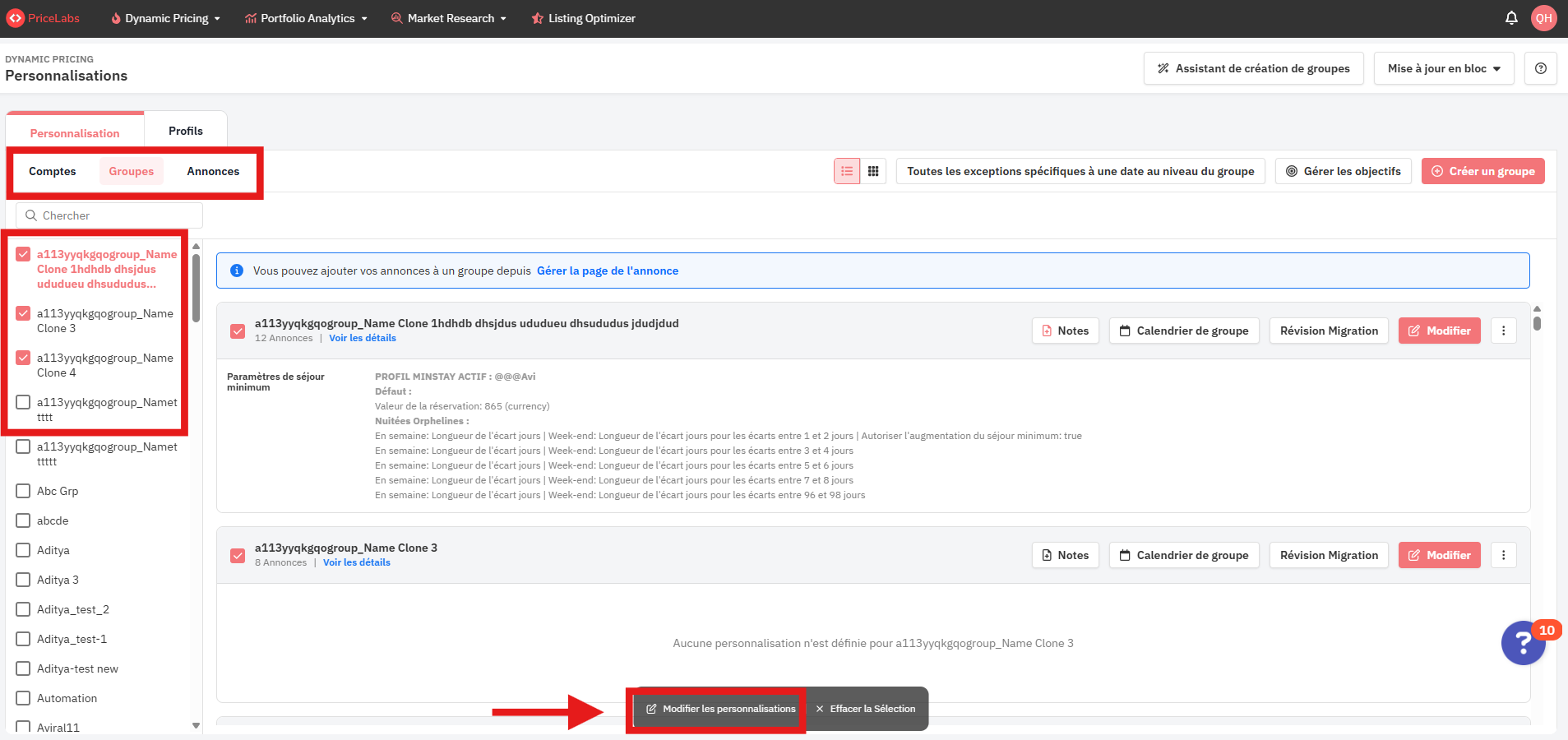This screenshot has height=740, width=1568.
Task: Open Calendrier de groupe for Name Clone 3
Action: coord(1184,555)
